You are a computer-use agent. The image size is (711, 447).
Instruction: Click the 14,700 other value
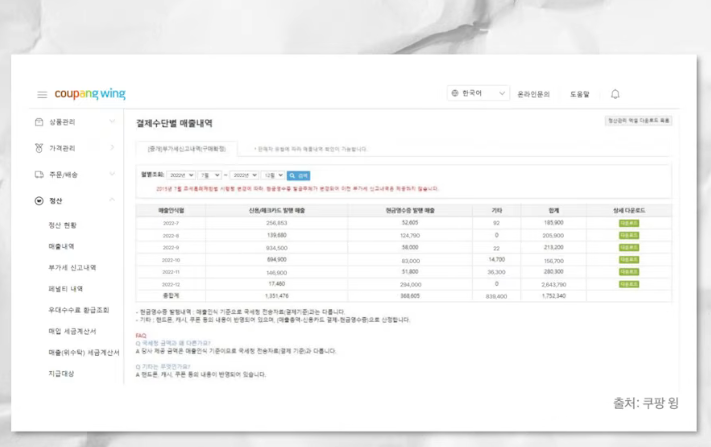497,259
